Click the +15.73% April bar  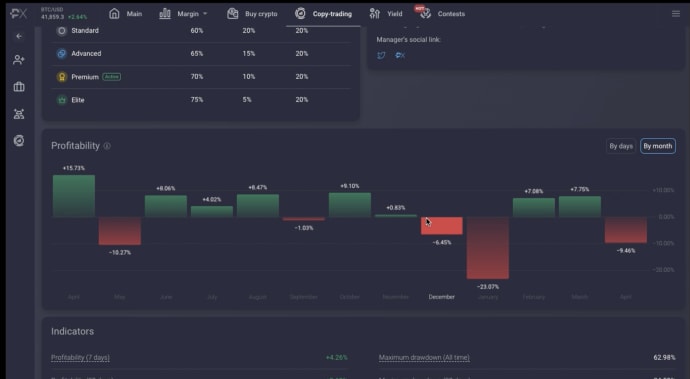coord(74,196)
